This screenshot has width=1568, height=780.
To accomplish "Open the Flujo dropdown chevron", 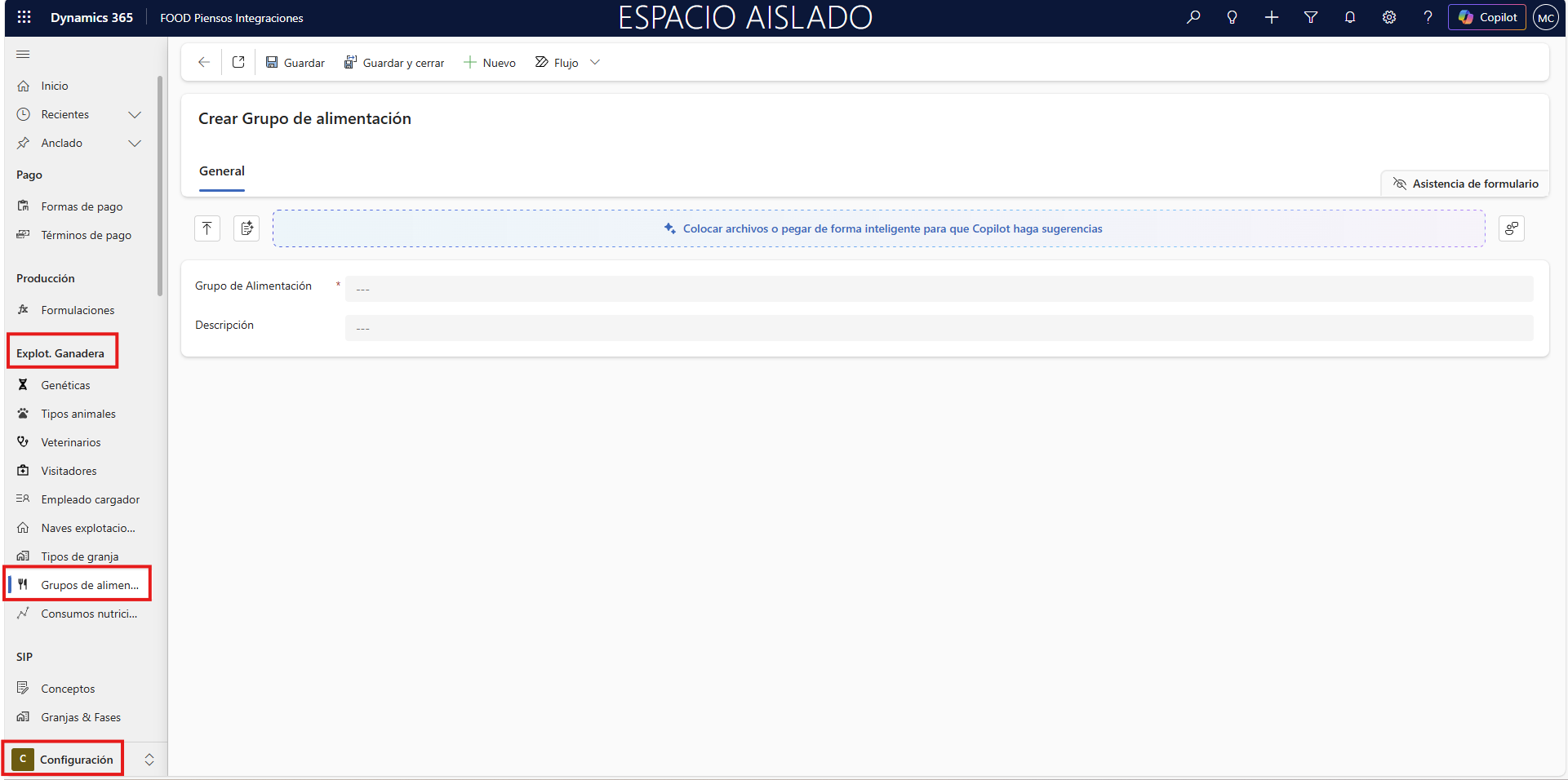I will tap(595, 63).
